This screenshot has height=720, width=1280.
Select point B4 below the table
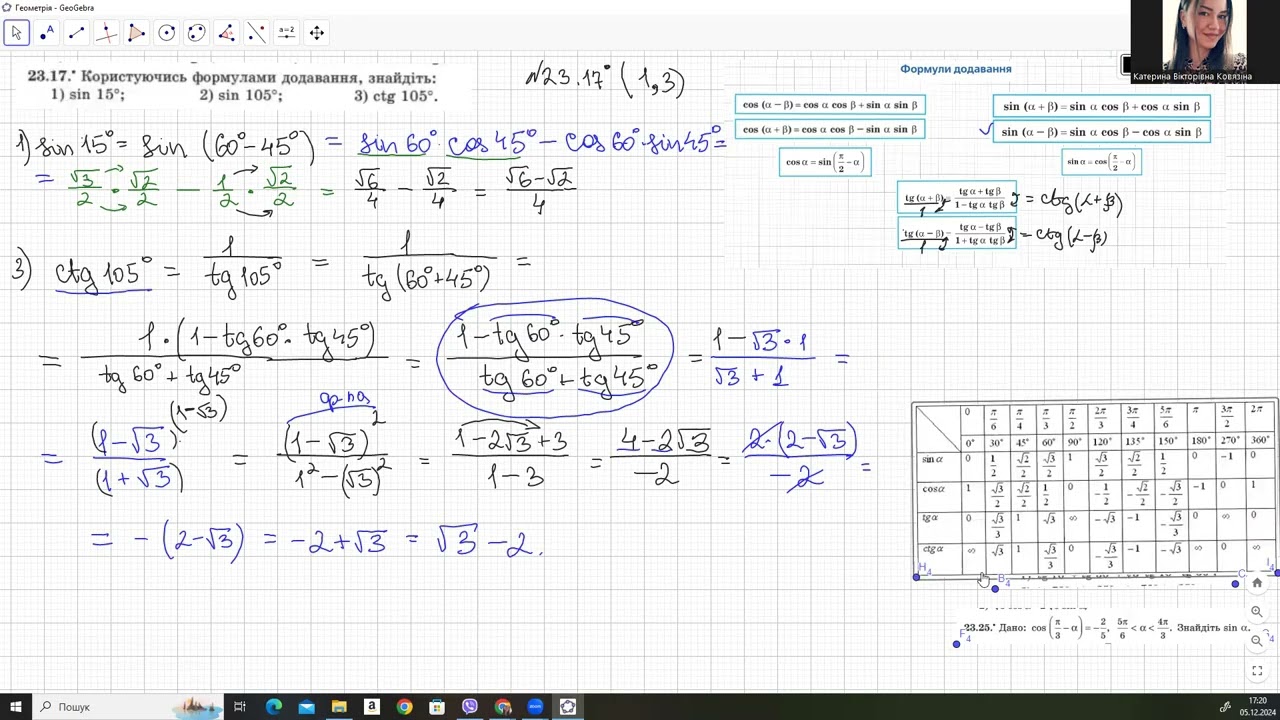tap(995, 588)
